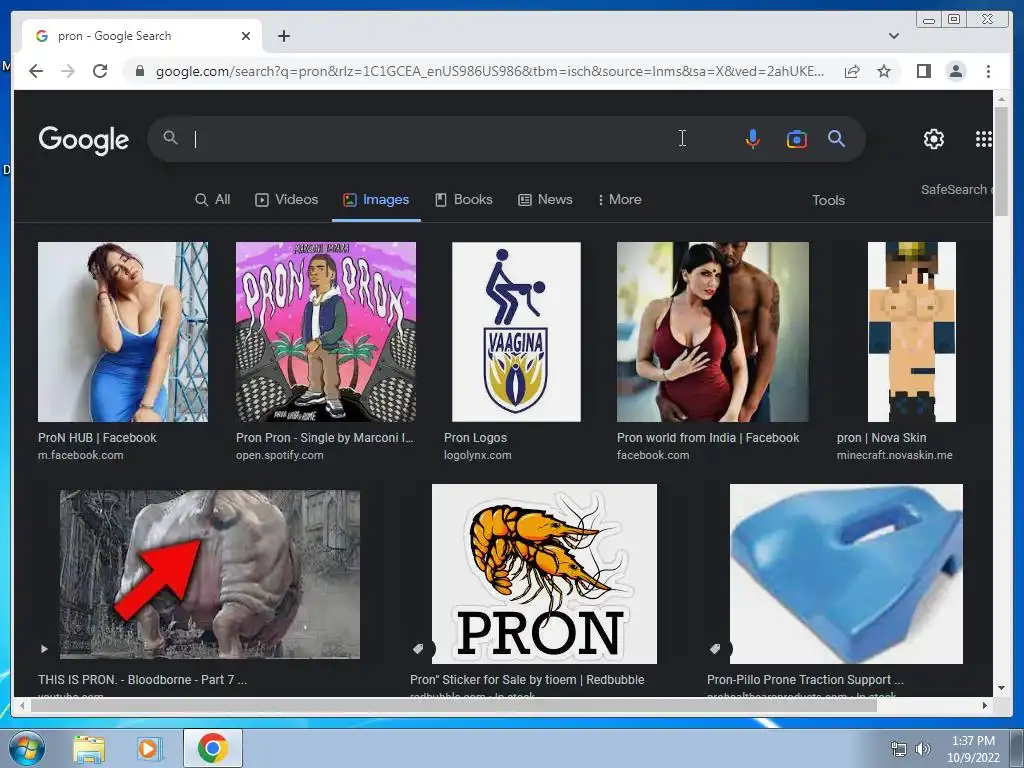Open a new tab with plus button
Image resolution: width=1024 pixels, height=768 pixels.
pyautogui.click(x=283, y=36)
